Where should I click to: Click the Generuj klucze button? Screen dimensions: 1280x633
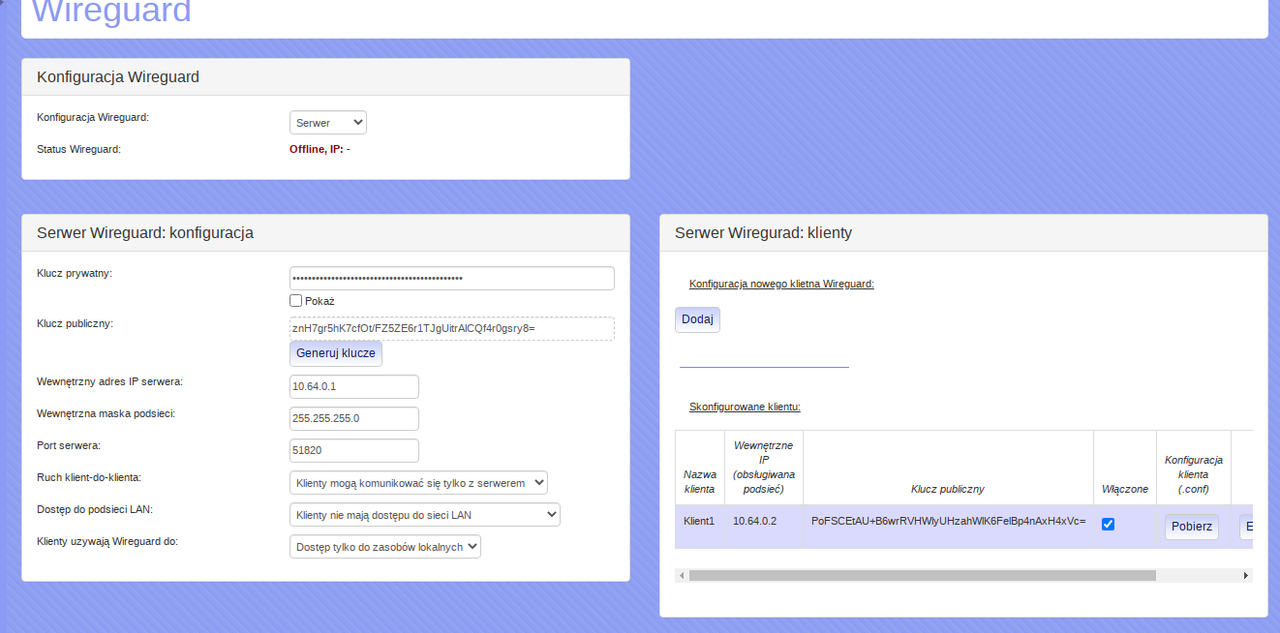click(x=336, y=353)
